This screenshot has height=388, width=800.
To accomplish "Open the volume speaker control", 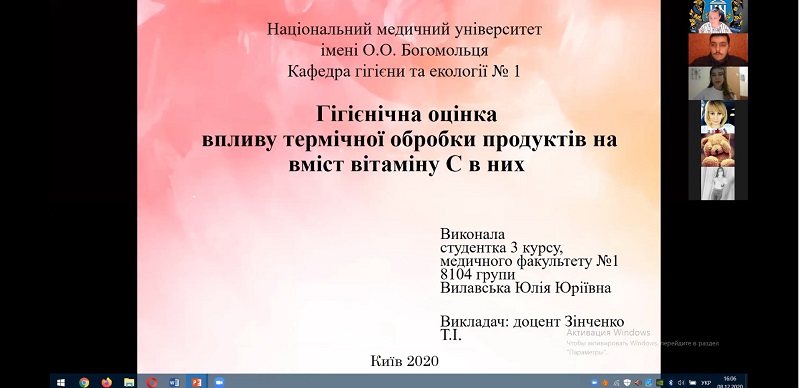I will [x=681, y=383].
